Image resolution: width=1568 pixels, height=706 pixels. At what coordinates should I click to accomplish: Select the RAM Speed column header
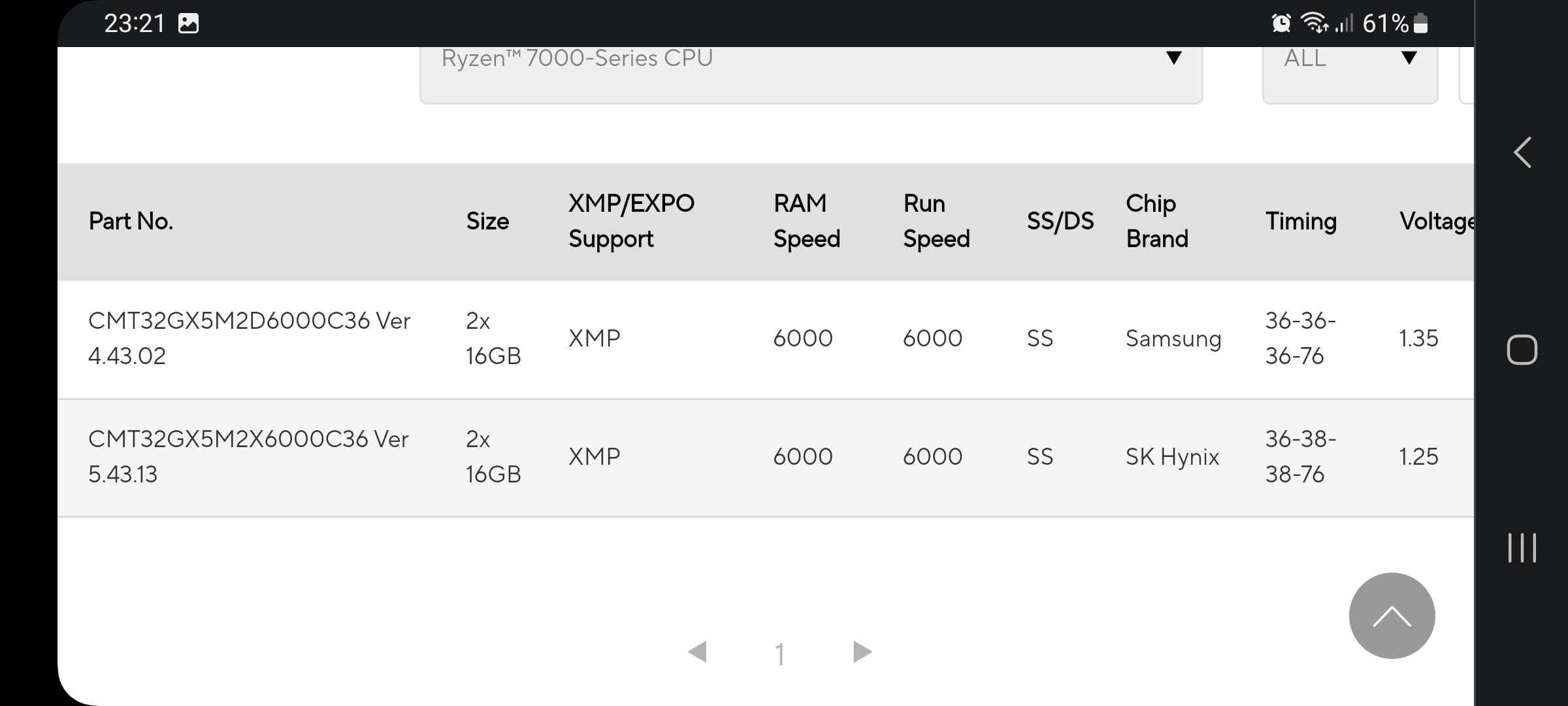[x=807, y=222]
